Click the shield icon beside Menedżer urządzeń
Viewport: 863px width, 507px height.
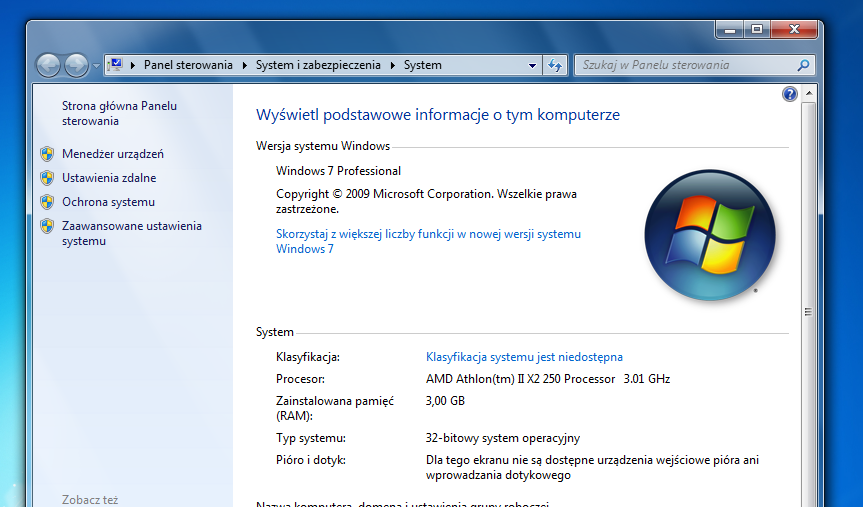(x=47, y=154)
